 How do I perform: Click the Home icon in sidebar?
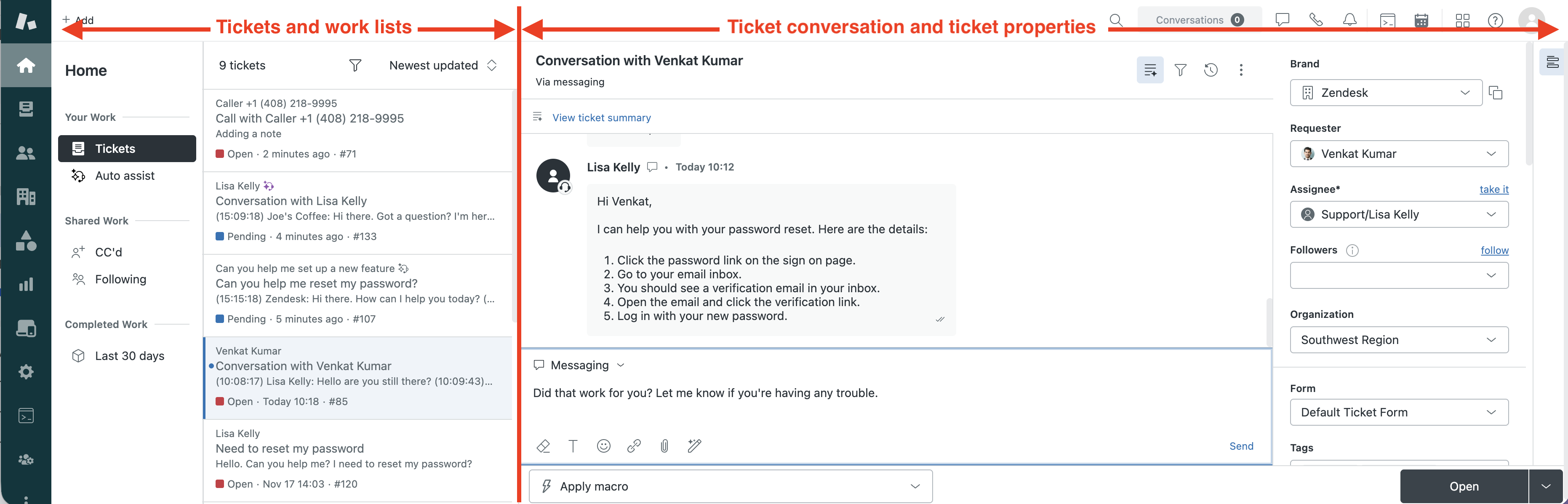click(26, 65)
